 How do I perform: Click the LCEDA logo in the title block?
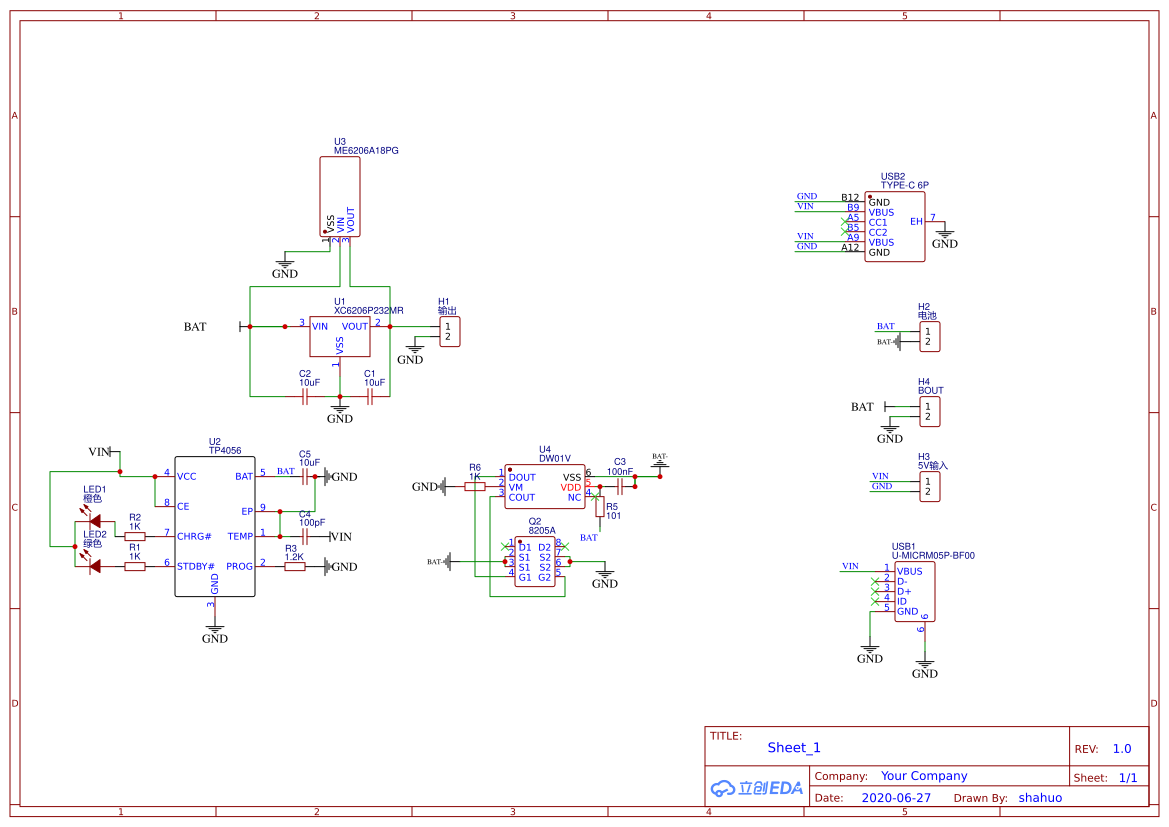point(756,787)
